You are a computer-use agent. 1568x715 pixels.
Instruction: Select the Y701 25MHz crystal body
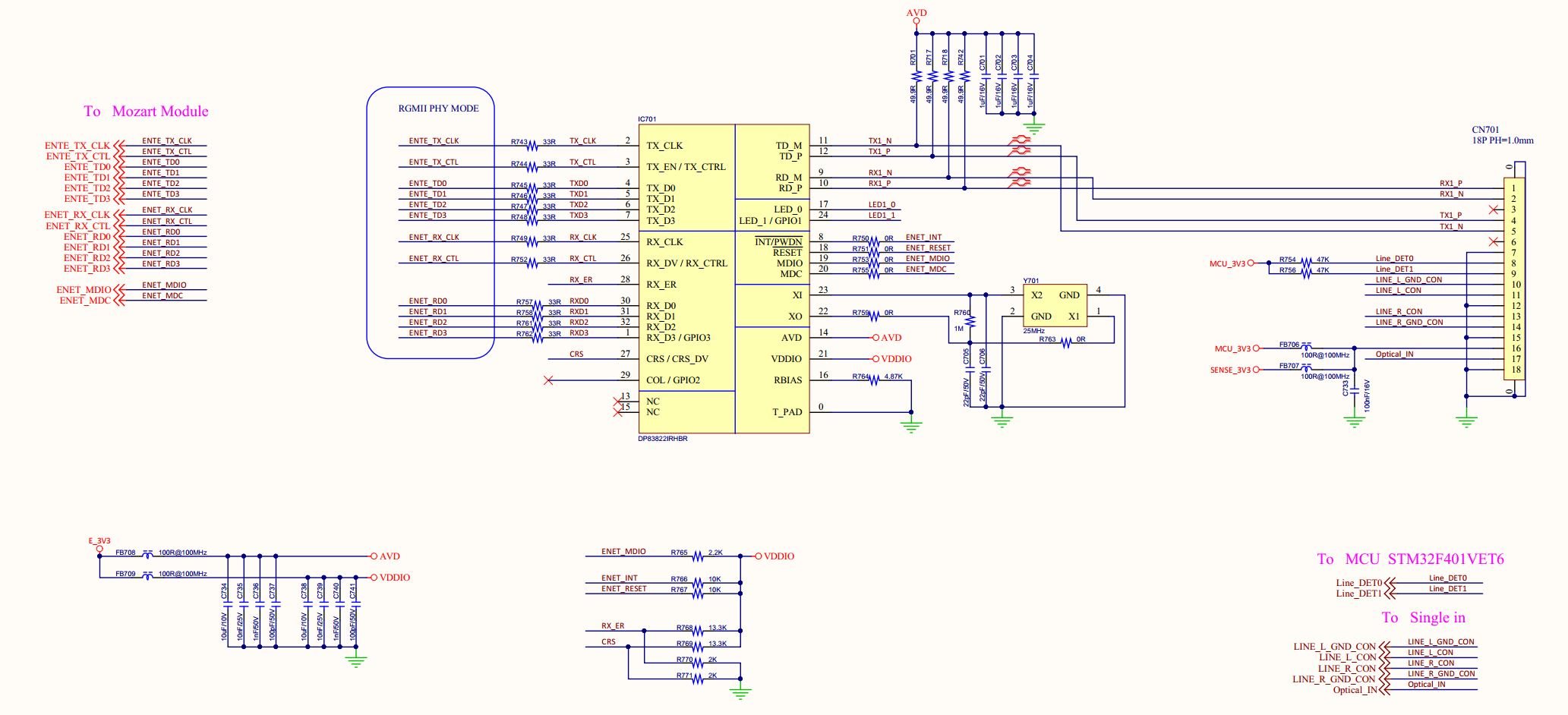(1055, 306)
